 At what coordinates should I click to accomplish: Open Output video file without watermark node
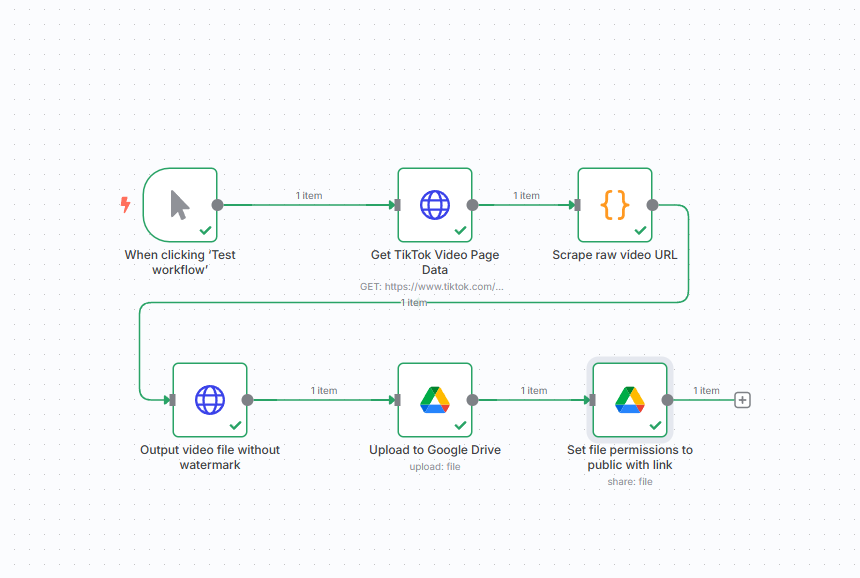[210, 400]
